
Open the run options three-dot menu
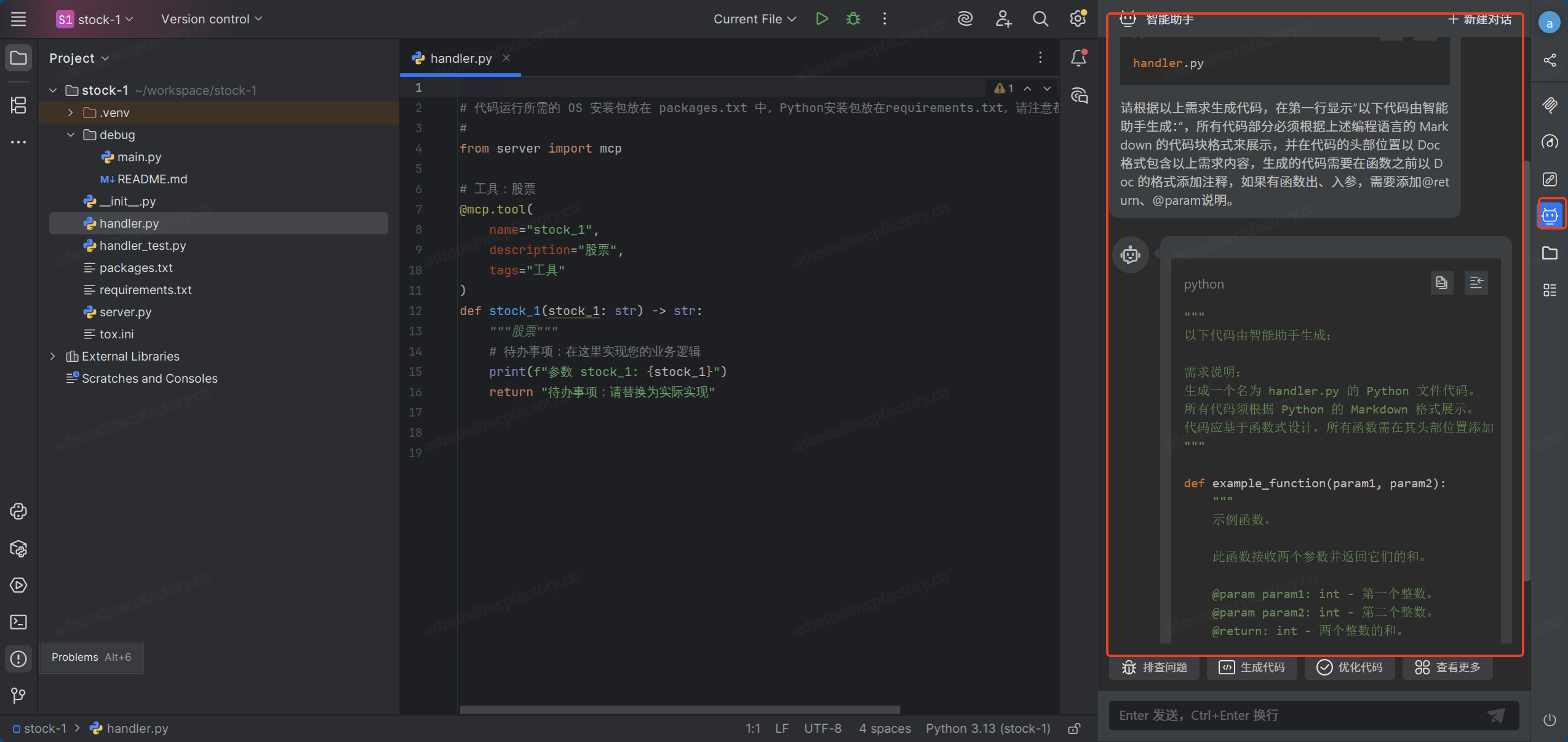(x=885, y=19)
